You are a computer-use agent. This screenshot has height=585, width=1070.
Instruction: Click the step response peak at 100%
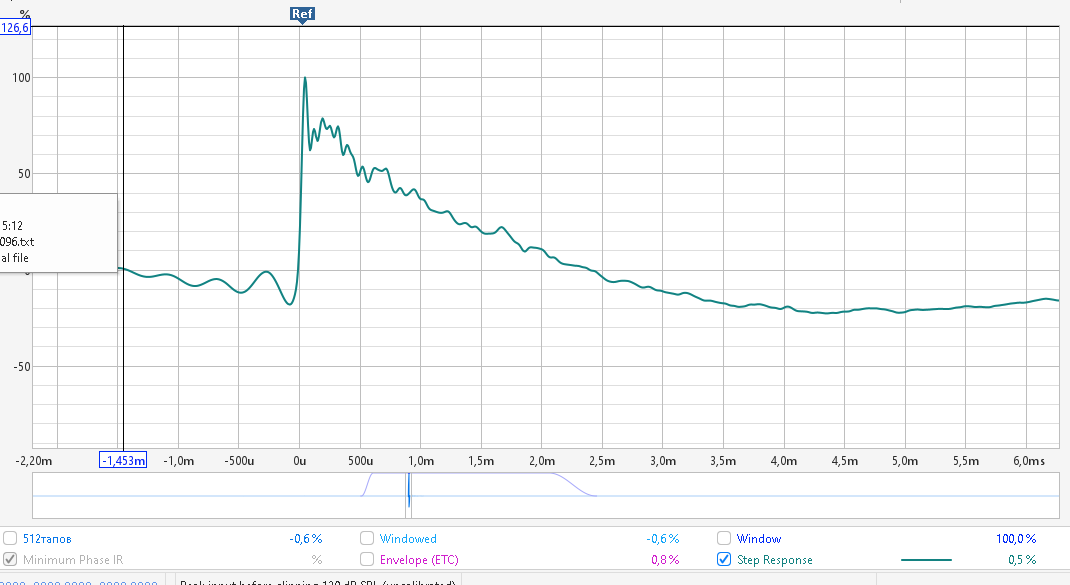tap(305, 78)
